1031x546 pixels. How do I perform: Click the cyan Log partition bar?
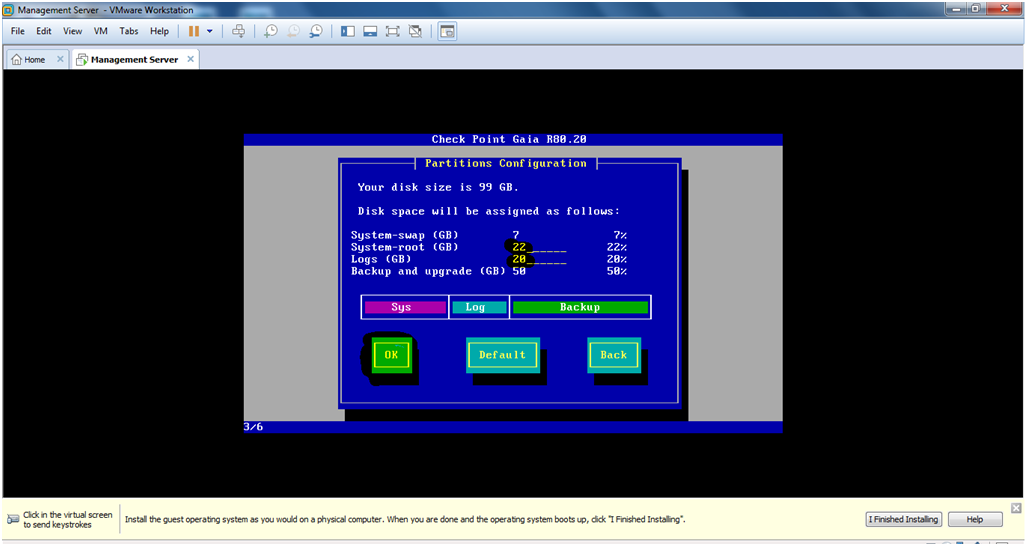pos(479,307)
